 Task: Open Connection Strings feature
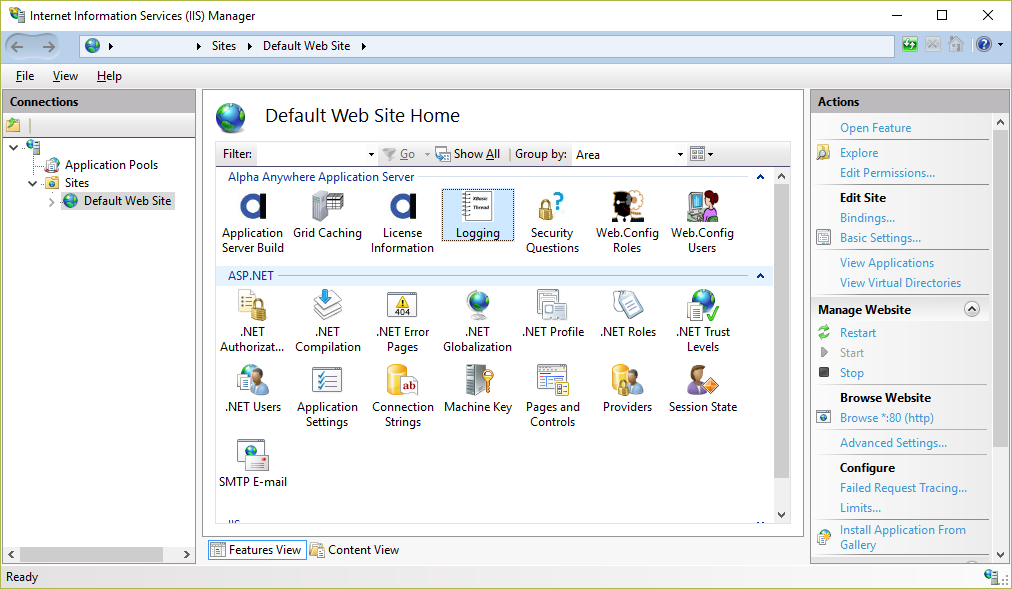point(402,396)
